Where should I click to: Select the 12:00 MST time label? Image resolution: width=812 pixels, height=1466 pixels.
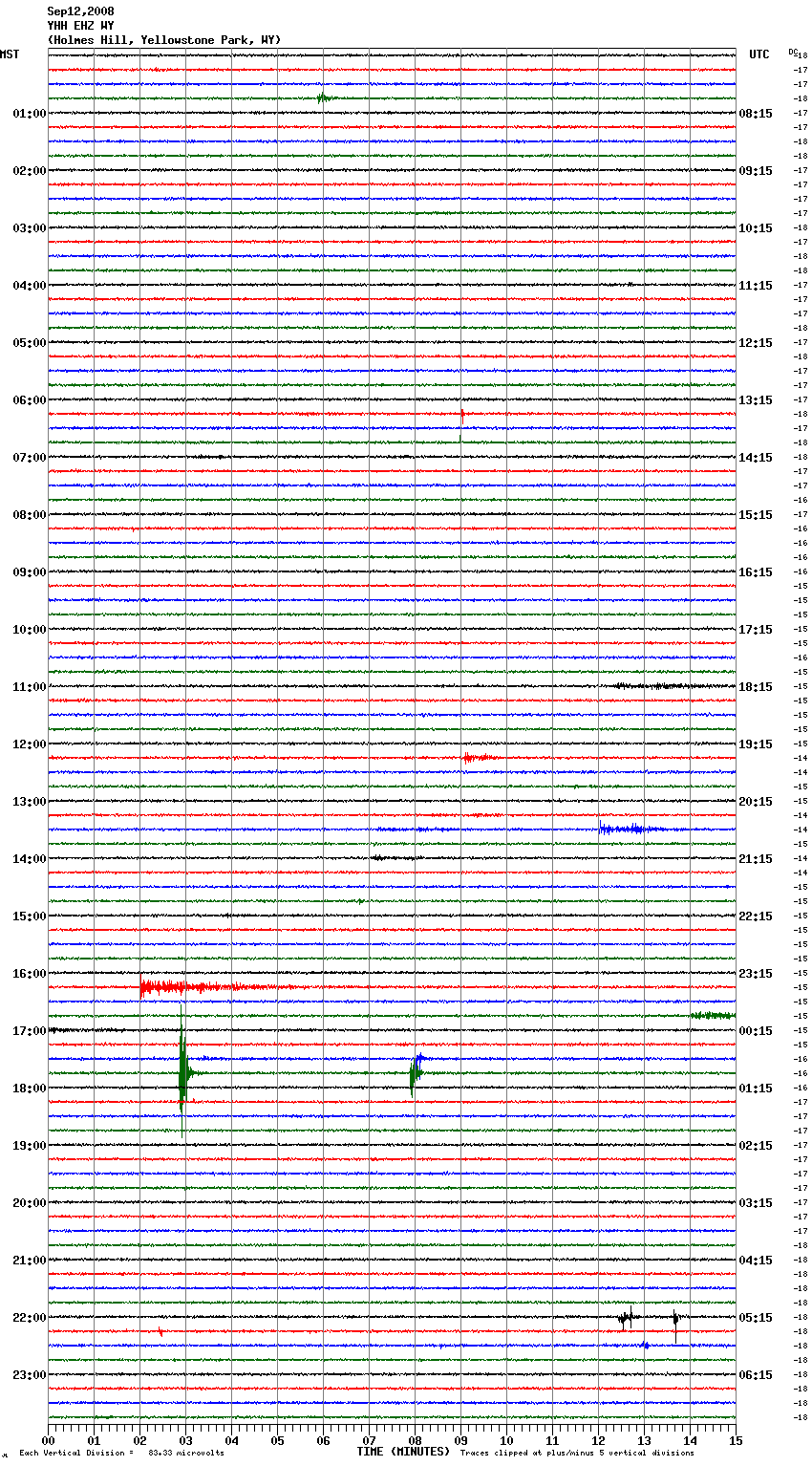30,744
